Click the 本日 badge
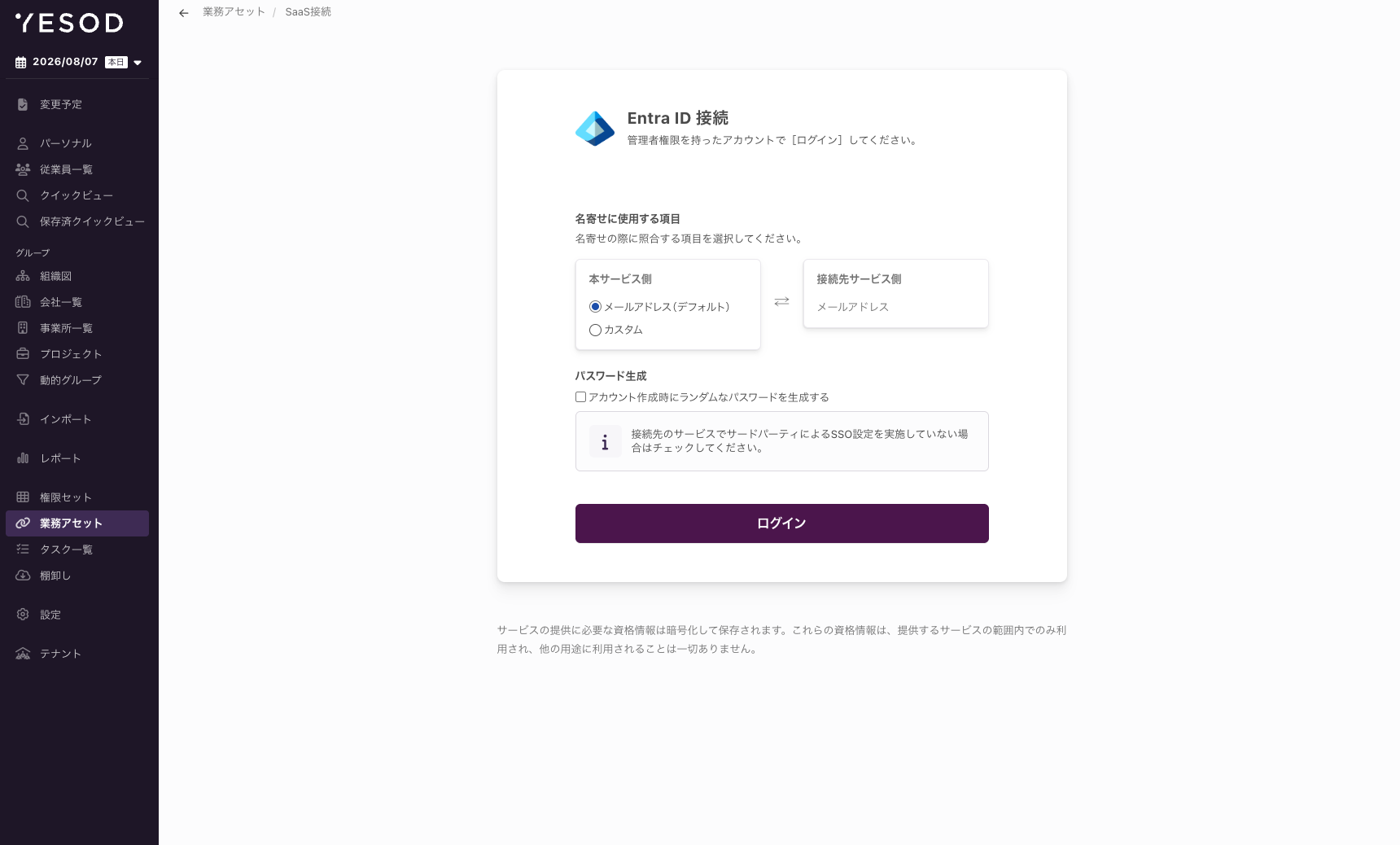Screen dimensions: 1400x845 coord(116,63)
